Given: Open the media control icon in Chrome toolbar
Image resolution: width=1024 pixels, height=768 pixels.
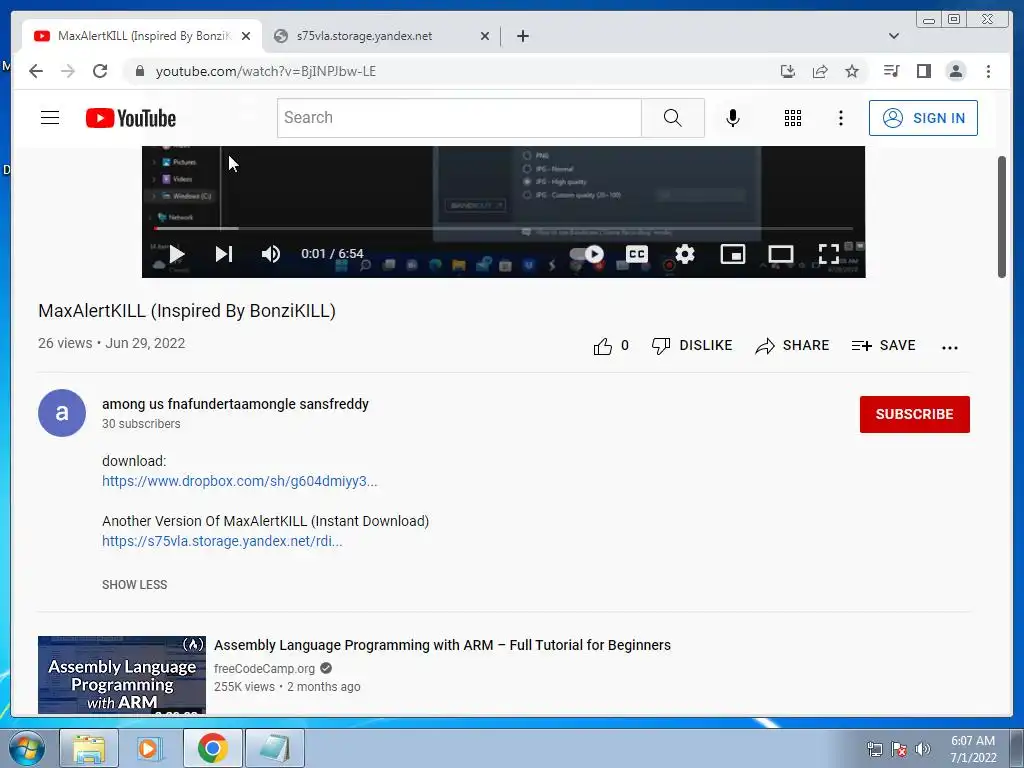Looking at the screenshot, I should (x=891, y=71).
